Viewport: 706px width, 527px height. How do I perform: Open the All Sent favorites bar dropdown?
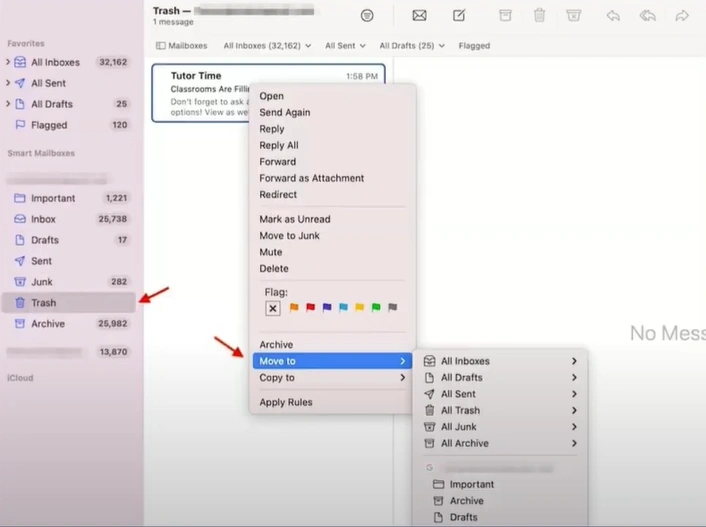345,45
